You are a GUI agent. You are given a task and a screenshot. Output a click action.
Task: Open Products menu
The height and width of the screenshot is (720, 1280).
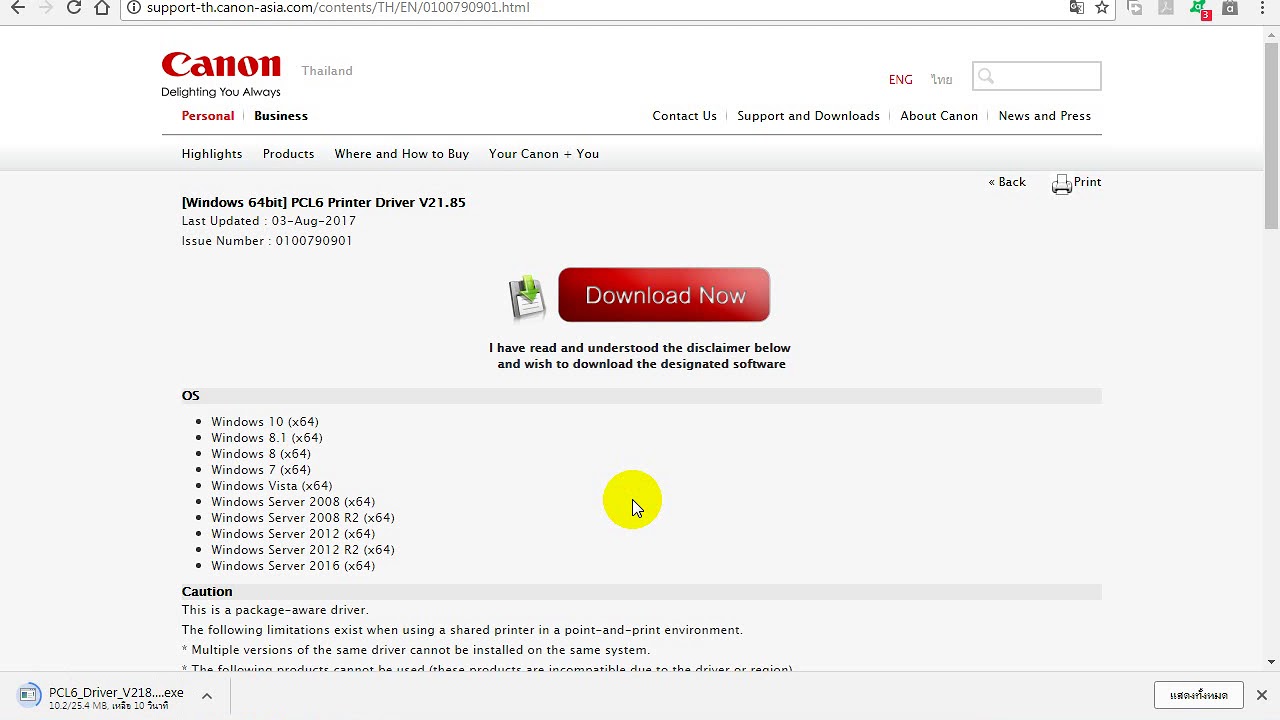pos(288,154)
